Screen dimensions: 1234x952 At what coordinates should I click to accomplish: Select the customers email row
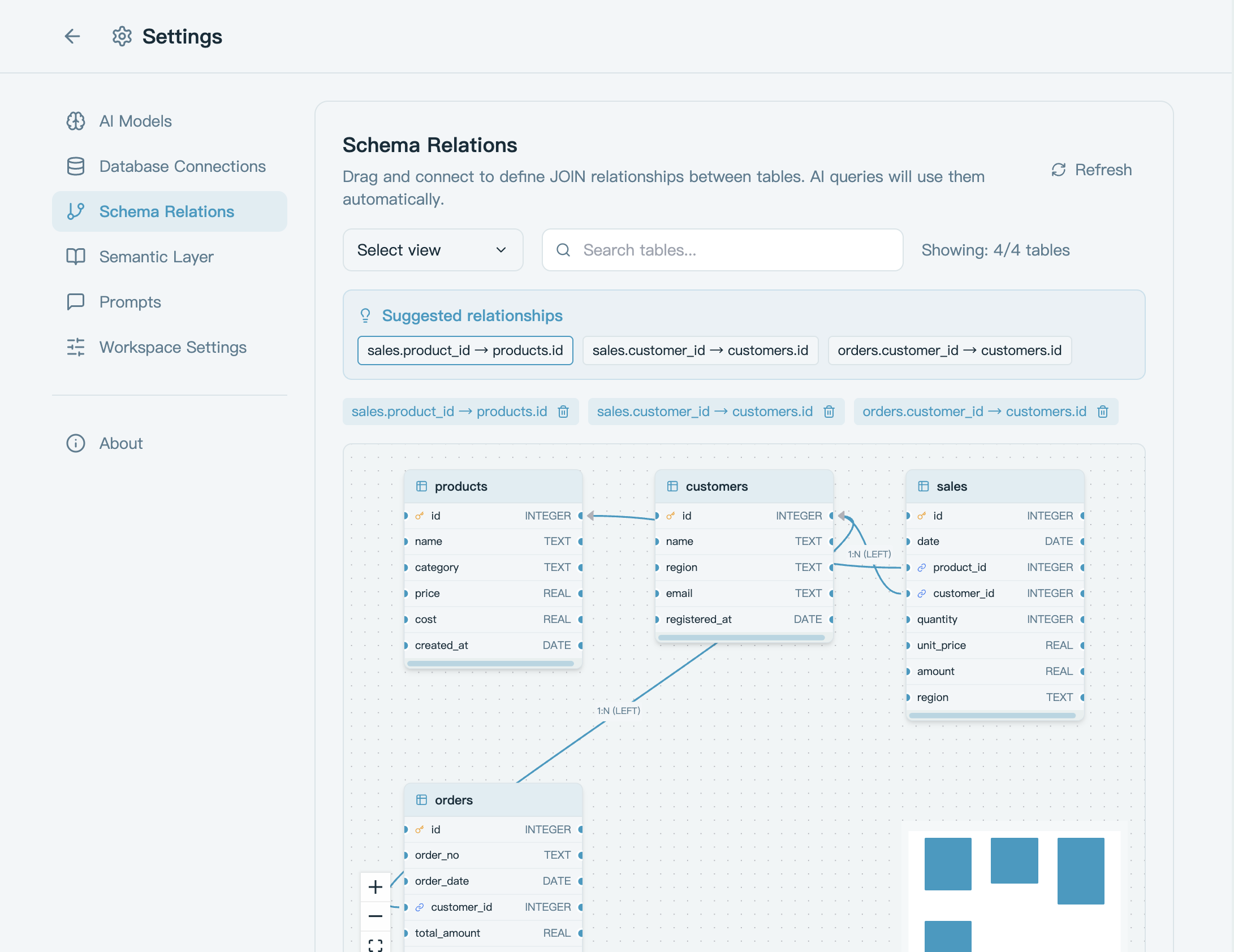coord(744,594)
